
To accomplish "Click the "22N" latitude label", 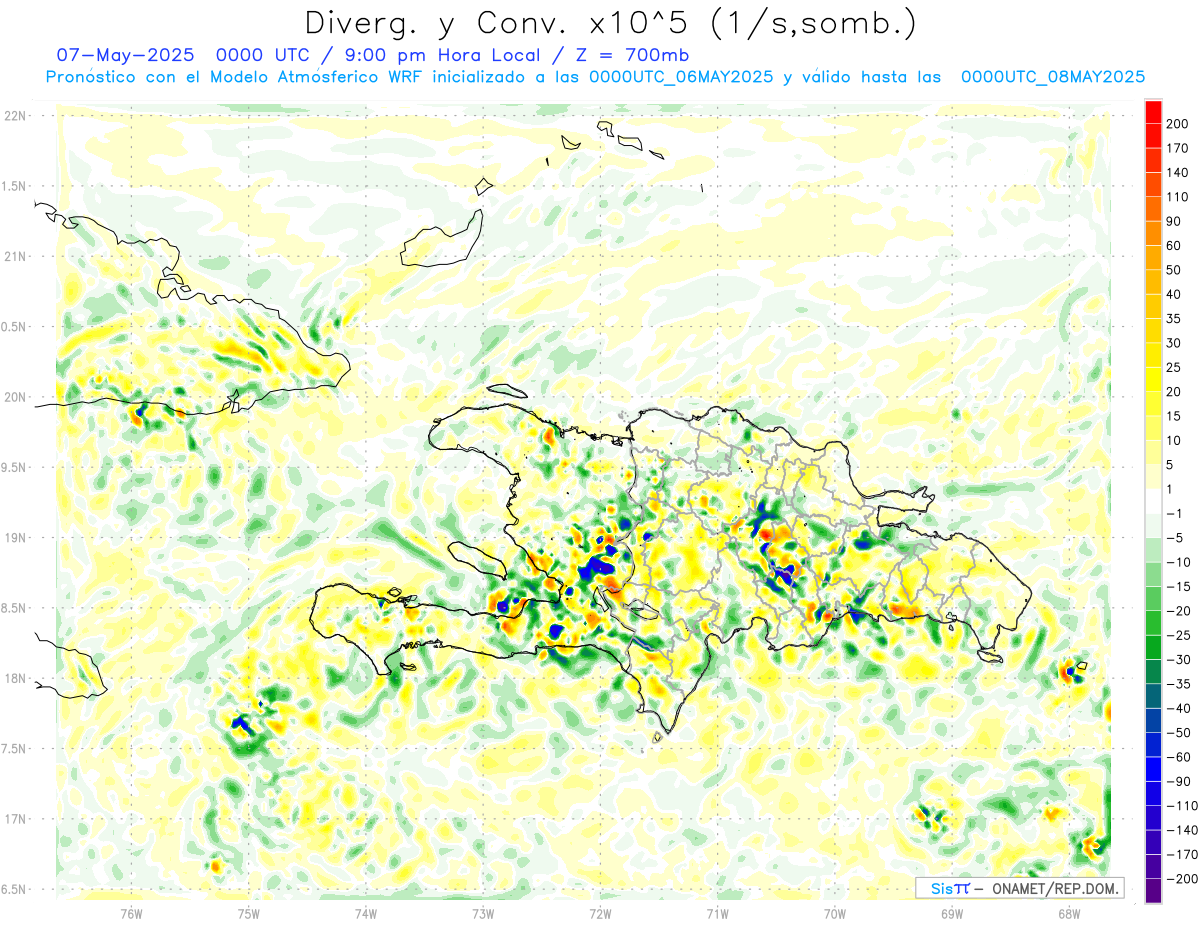I will [x=16, y=116].
